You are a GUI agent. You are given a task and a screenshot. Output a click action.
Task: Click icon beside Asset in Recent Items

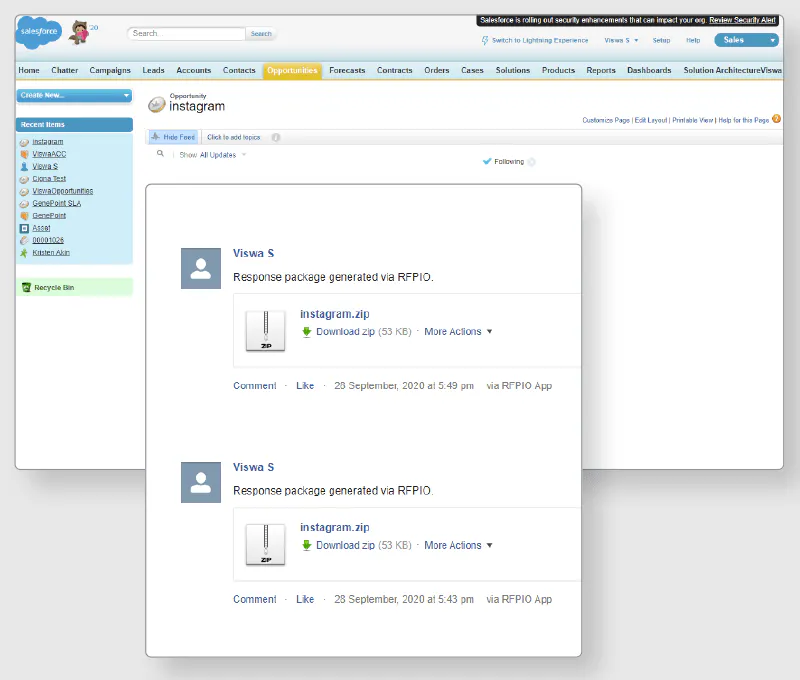click(24, 229)
